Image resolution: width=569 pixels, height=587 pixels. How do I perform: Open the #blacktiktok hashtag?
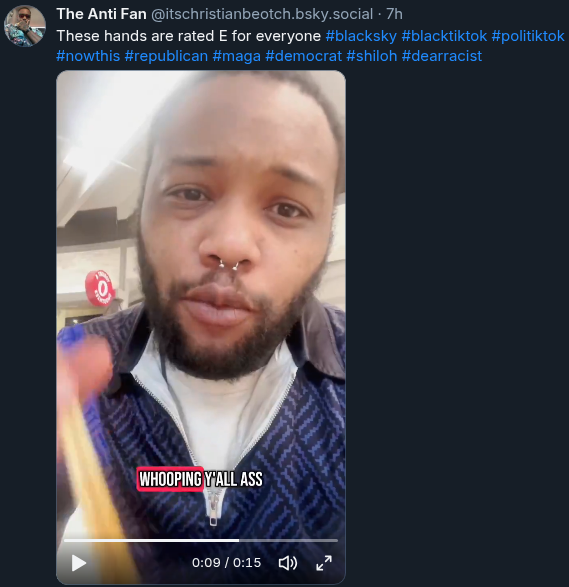click(444, 36)
